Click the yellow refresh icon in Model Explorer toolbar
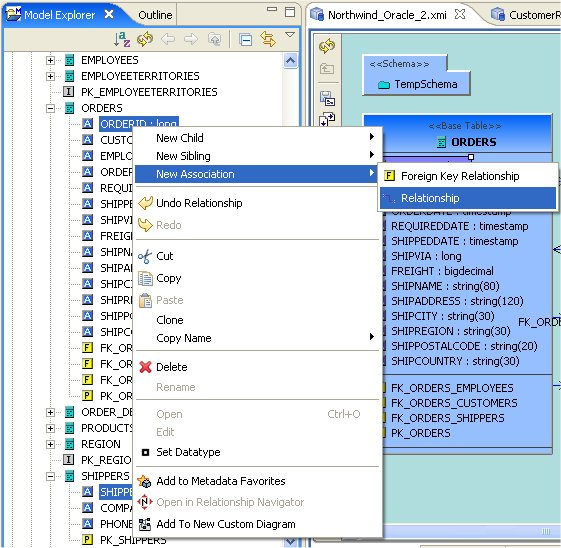561x548 pixels. (145, 39)
